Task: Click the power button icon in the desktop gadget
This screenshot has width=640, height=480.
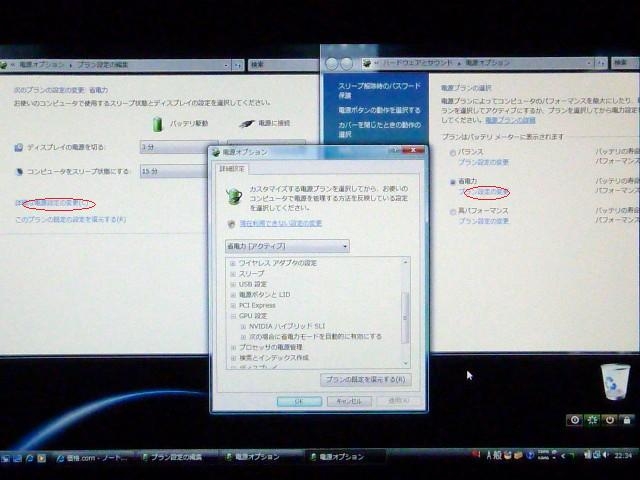Action: [609, 420]
